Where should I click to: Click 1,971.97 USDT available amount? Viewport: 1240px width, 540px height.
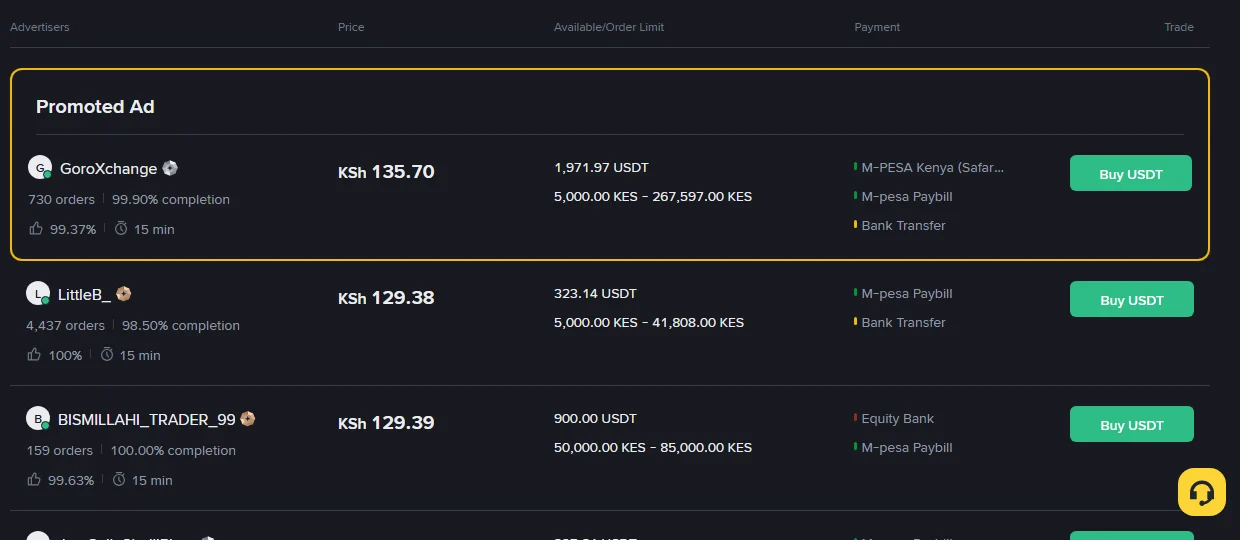(601, 167)
